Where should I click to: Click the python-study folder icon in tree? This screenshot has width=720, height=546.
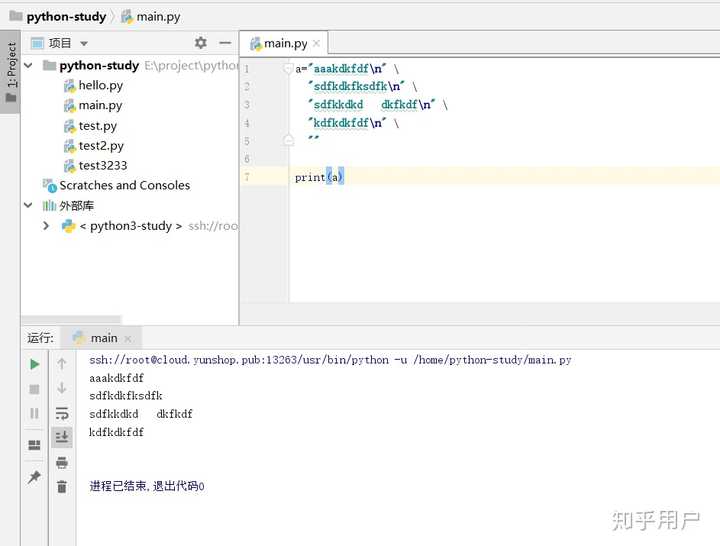tap(49, 66)
